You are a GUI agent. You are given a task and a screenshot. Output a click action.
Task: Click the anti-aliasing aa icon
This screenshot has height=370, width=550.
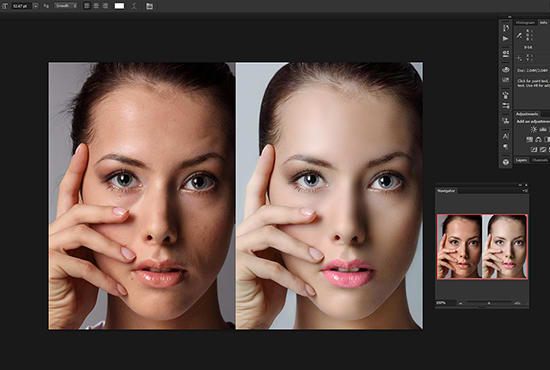point(46,6)
